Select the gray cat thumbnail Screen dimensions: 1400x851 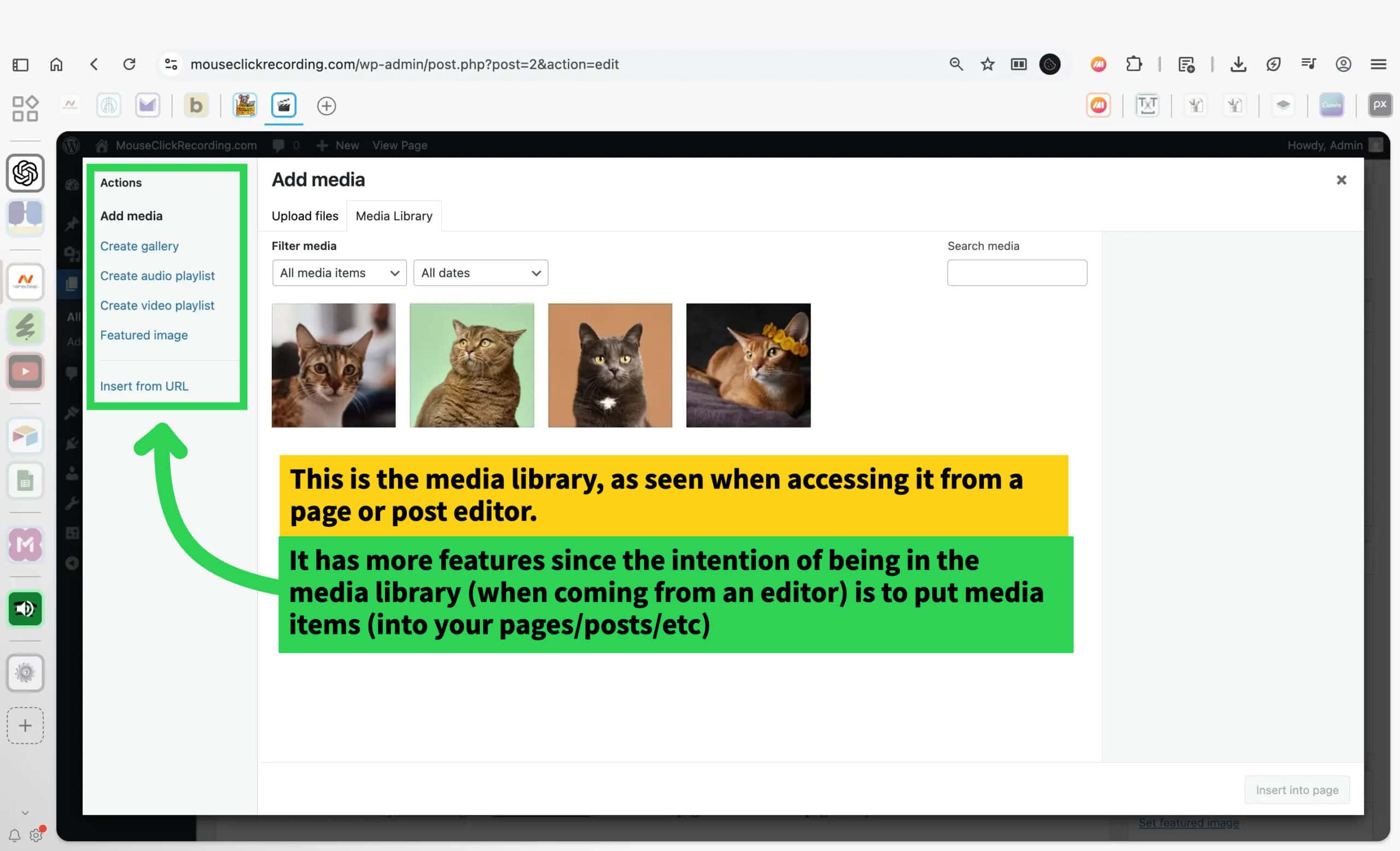point(610,365)
